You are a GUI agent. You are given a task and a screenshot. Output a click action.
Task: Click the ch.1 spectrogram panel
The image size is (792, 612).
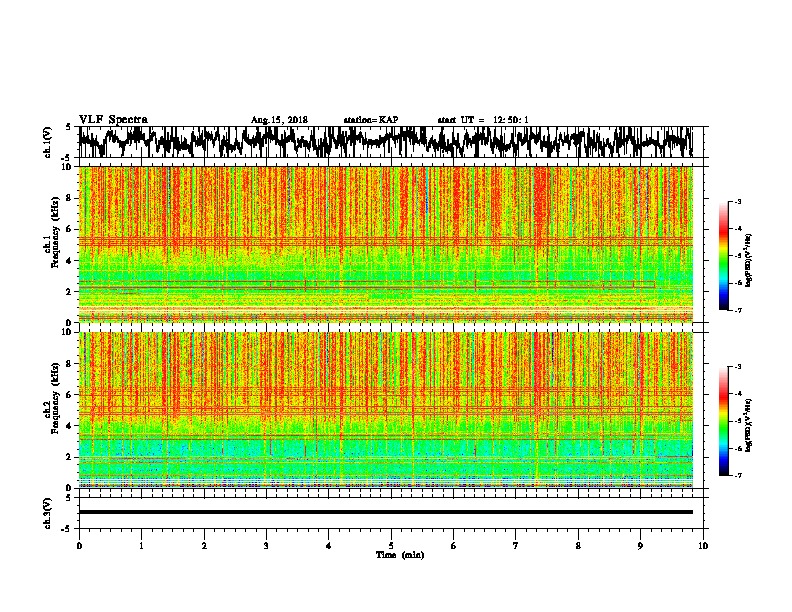tap(386, 244)
